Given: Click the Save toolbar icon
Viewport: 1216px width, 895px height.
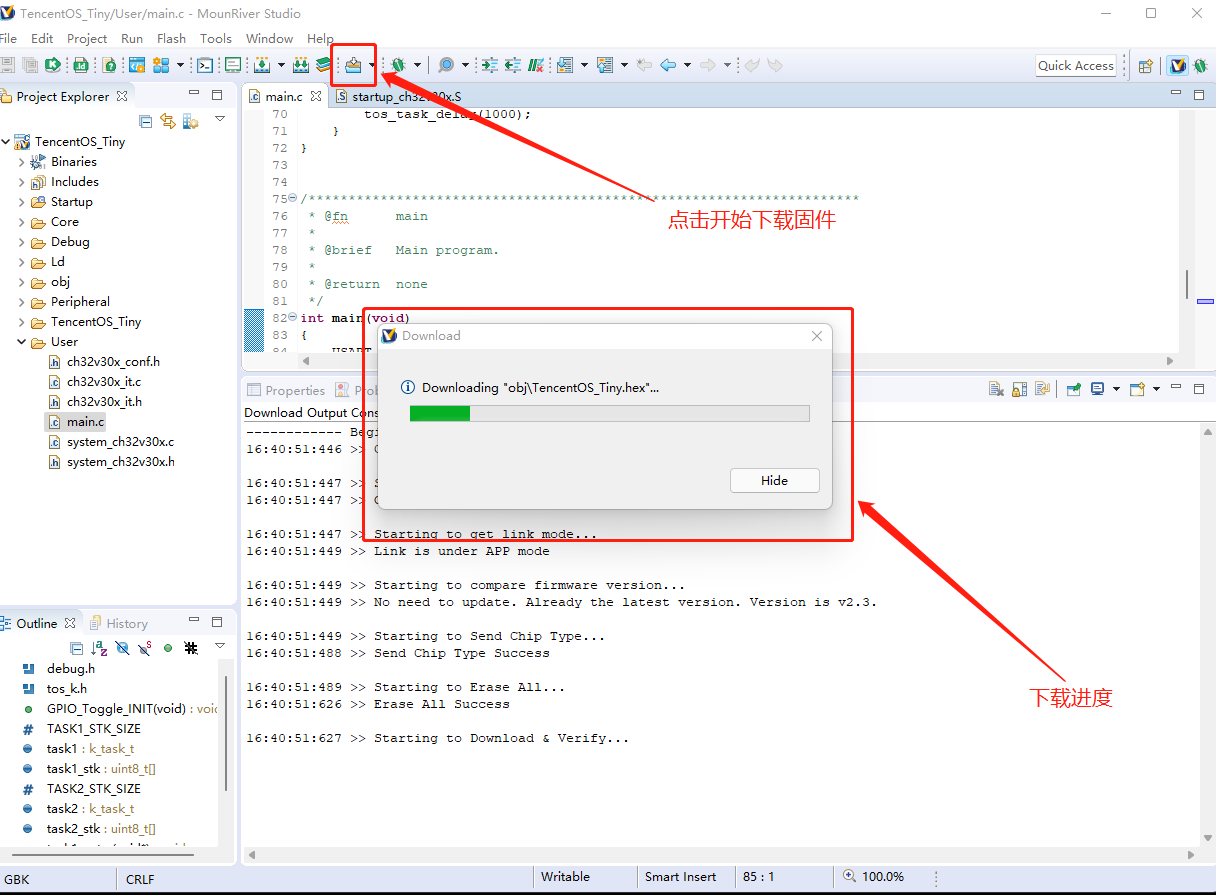Looking at the screenshot, I should [x=7, y=65].
